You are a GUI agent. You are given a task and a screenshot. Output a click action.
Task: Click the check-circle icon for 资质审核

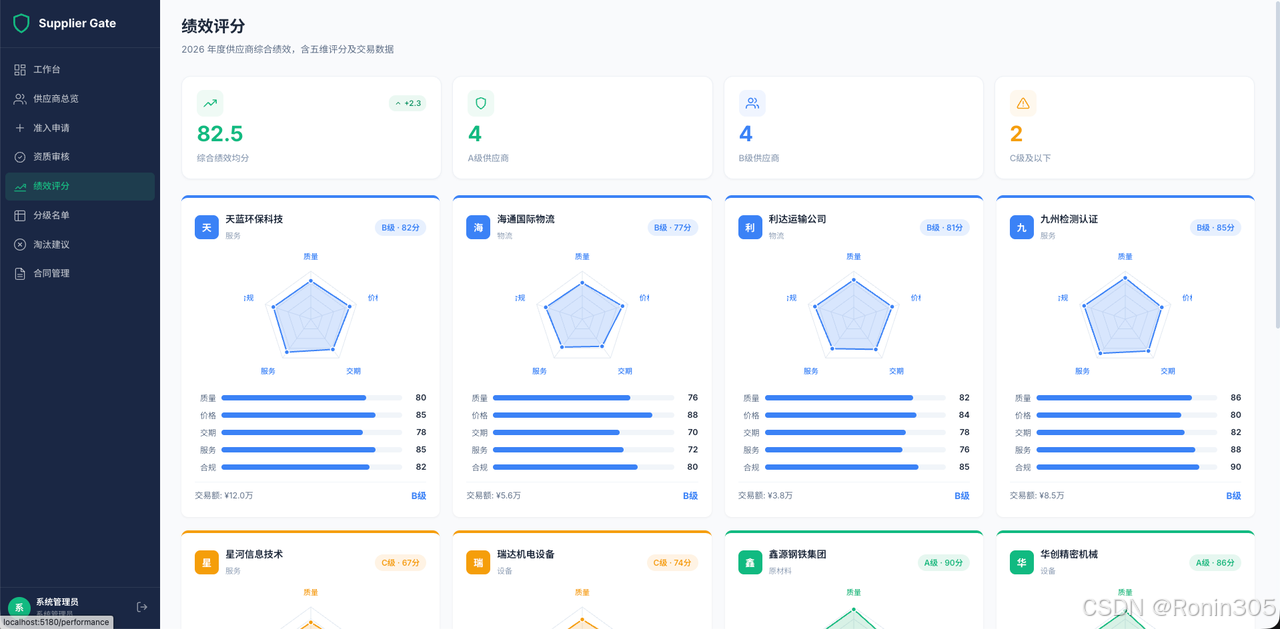point(20,157)
